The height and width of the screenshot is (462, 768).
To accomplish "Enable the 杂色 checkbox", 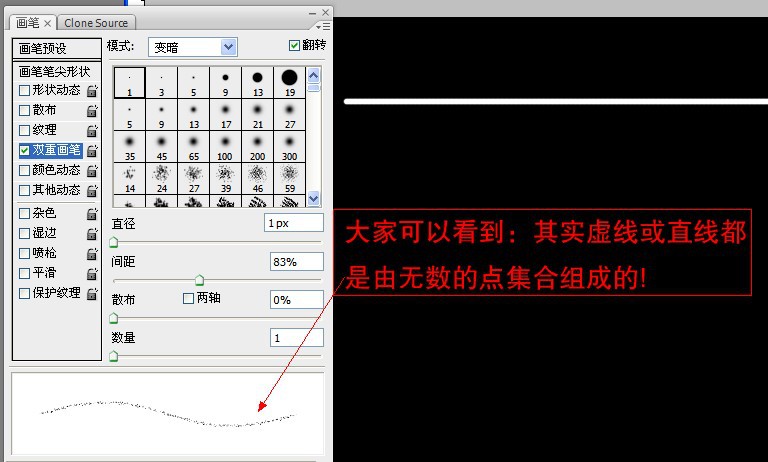I will click(x=24, y=213).
